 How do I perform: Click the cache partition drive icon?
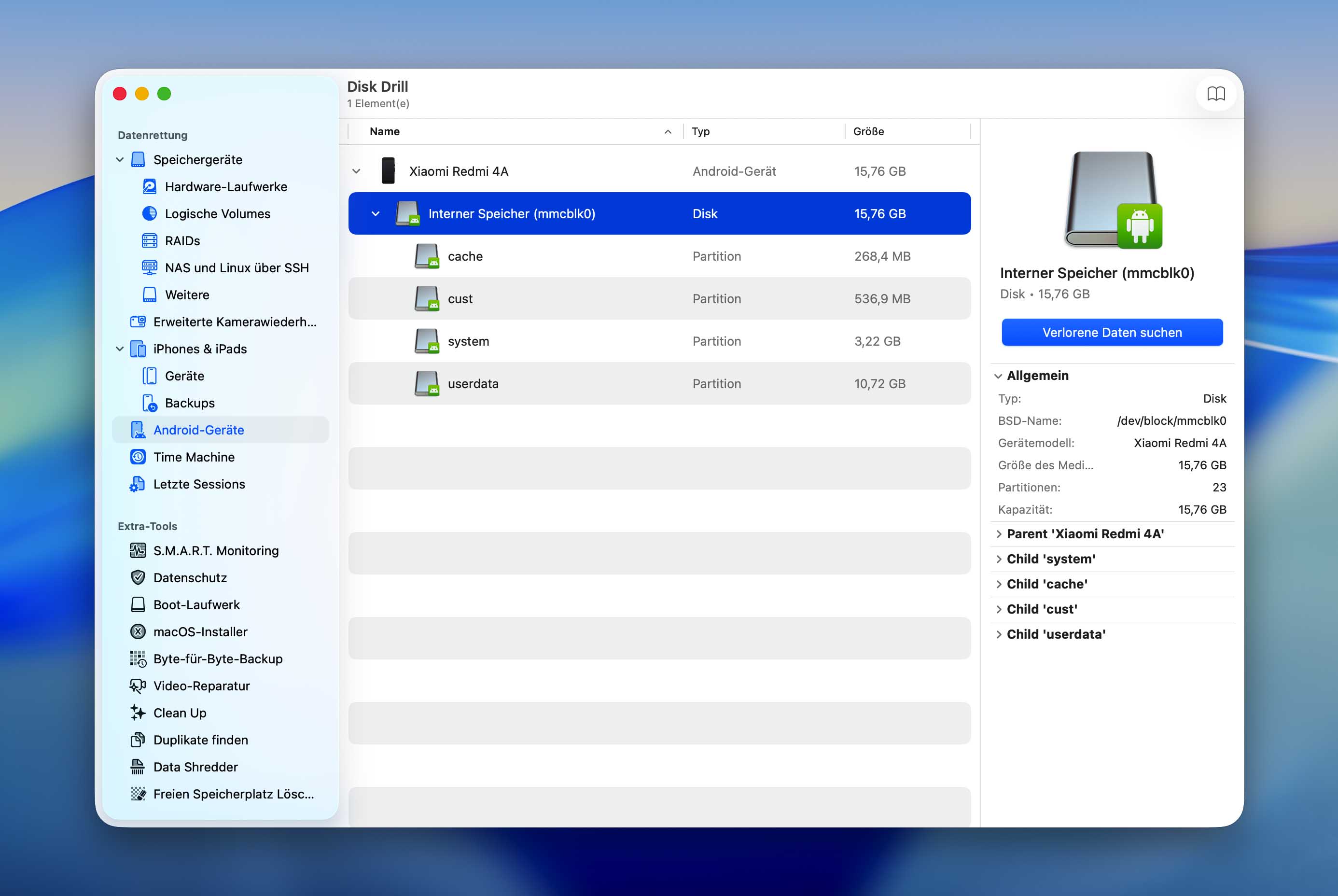tap(427, 256)
